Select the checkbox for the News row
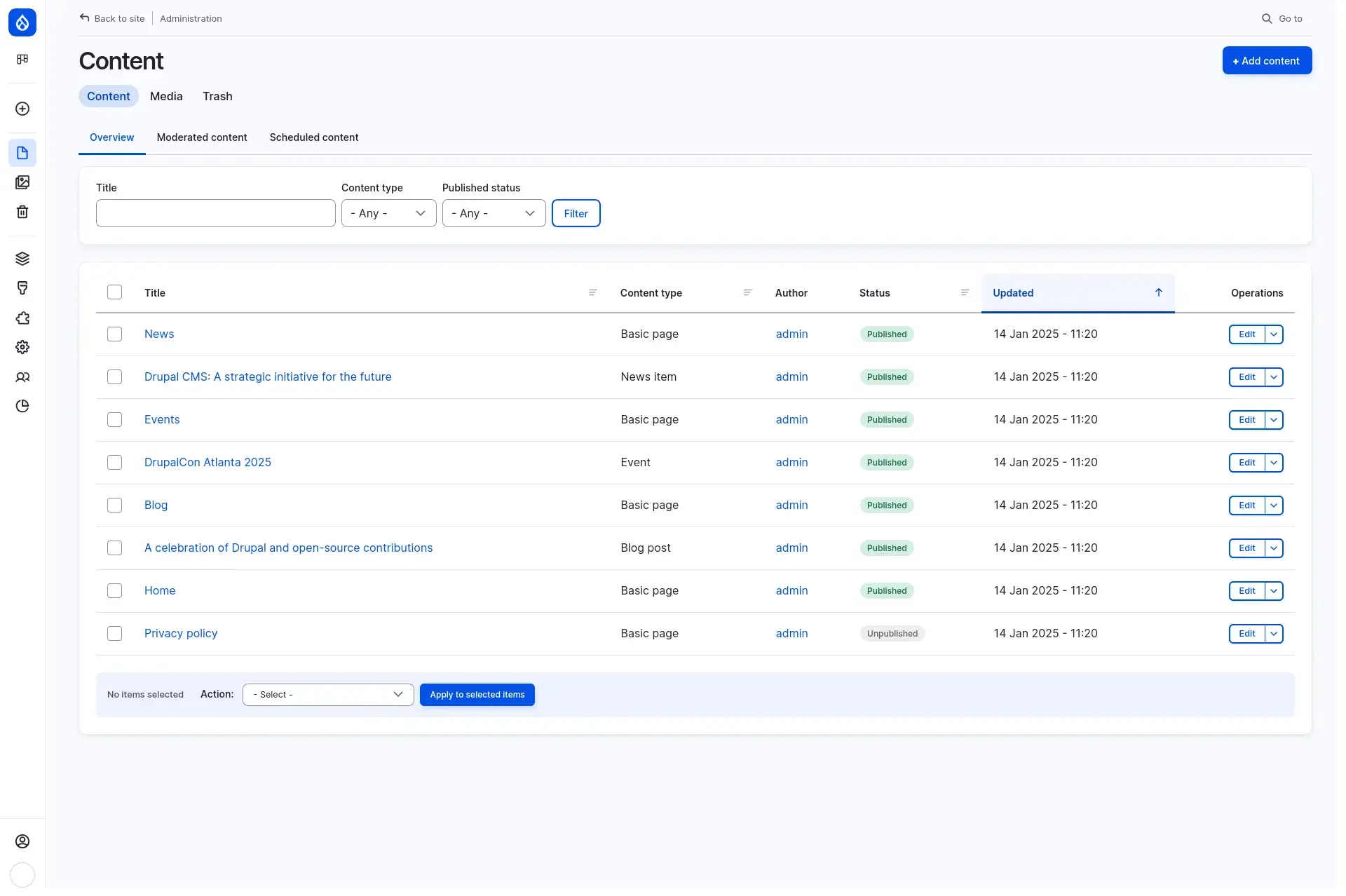1346x896 pixels. tap(115, 334)
